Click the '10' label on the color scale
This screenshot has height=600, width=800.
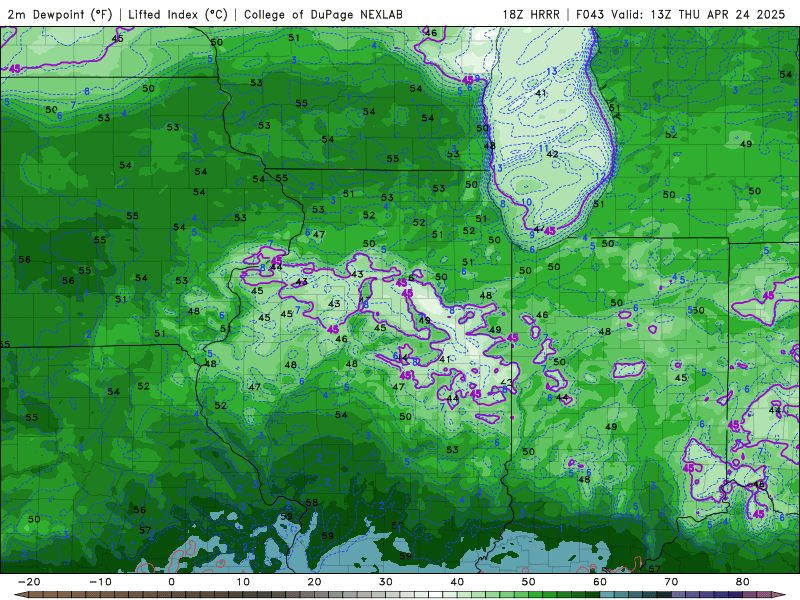coord(243,582)
